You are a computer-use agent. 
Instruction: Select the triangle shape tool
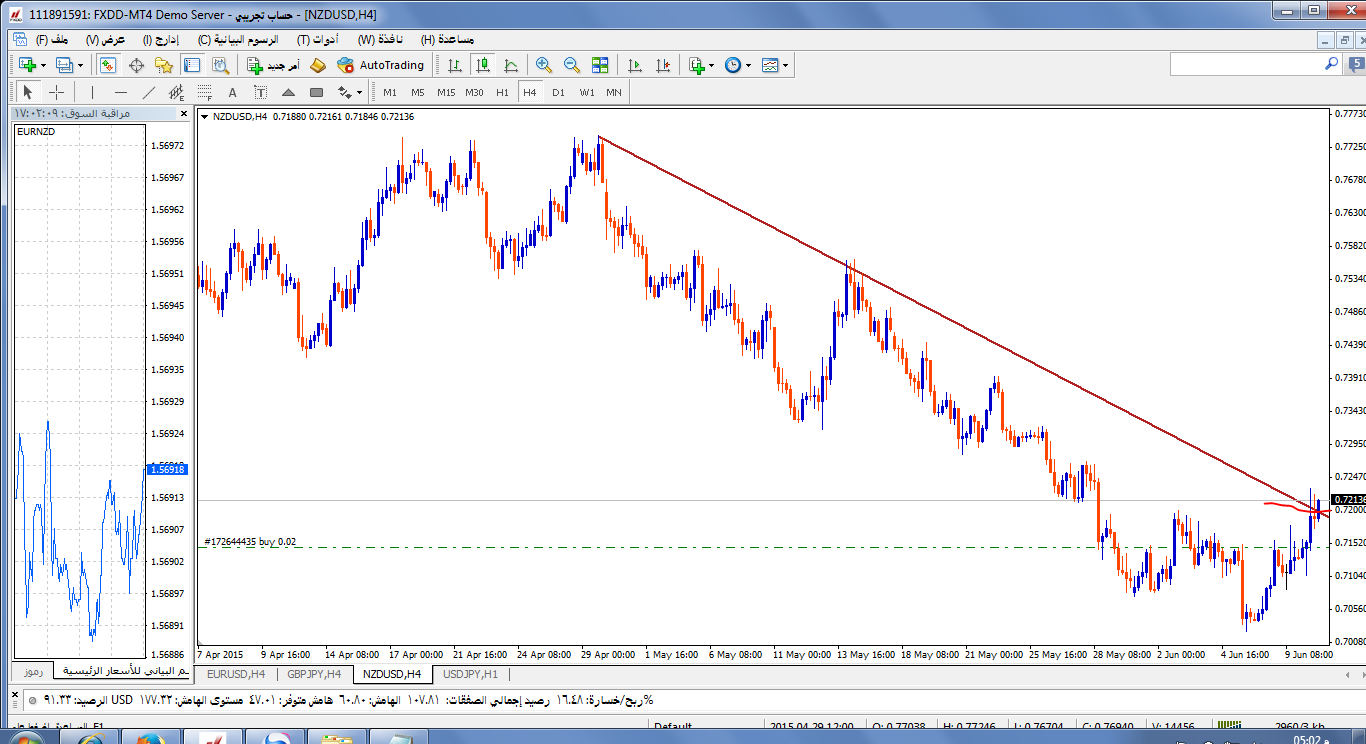click(x=289, y=92)
